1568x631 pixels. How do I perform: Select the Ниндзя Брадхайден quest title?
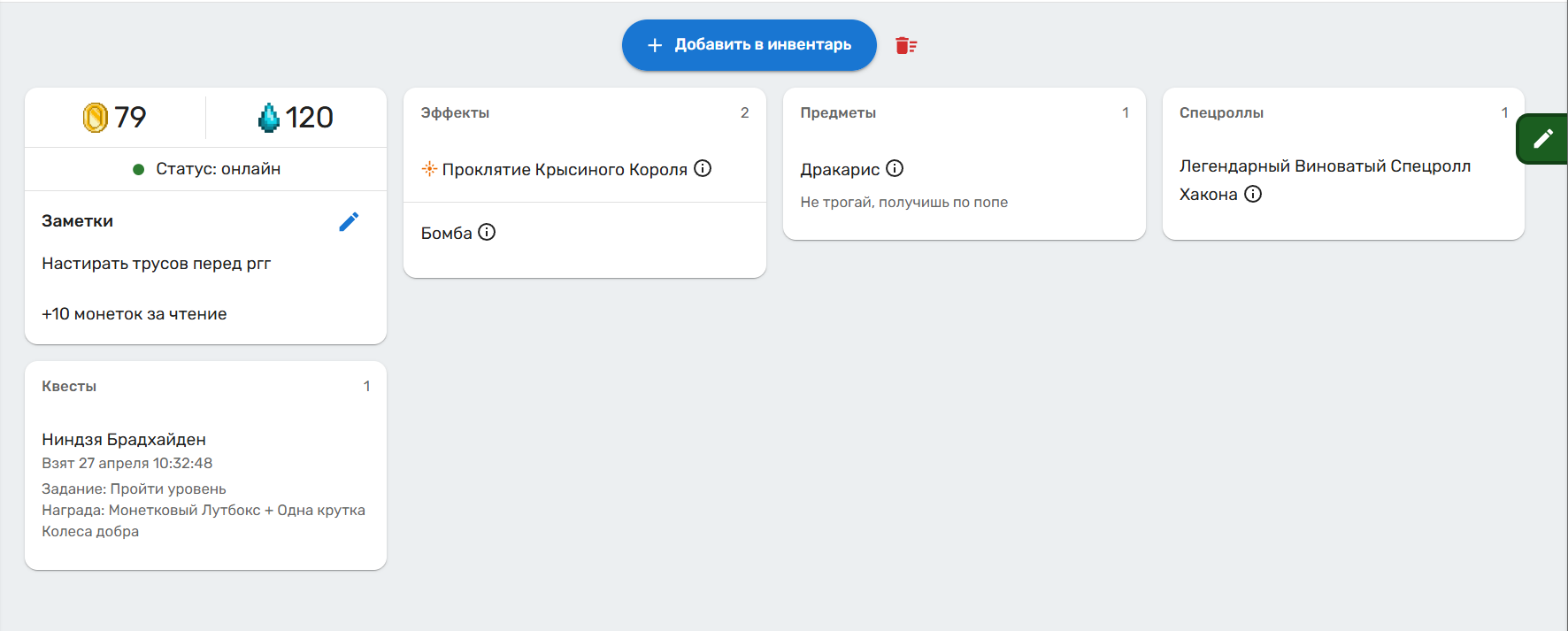click(124, 439)
